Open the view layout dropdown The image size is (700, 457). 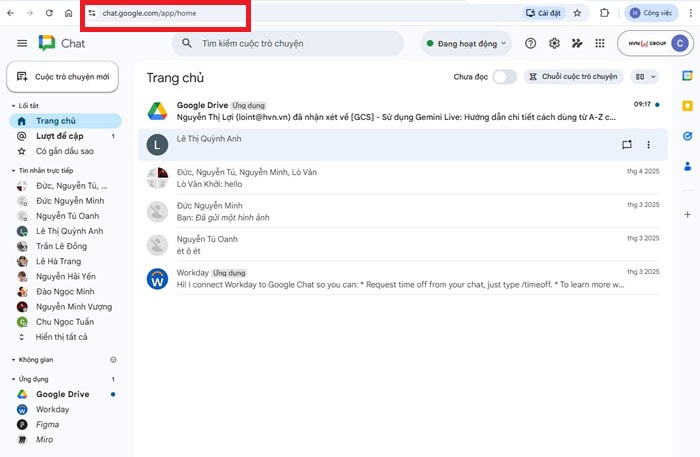pos(648,77)
